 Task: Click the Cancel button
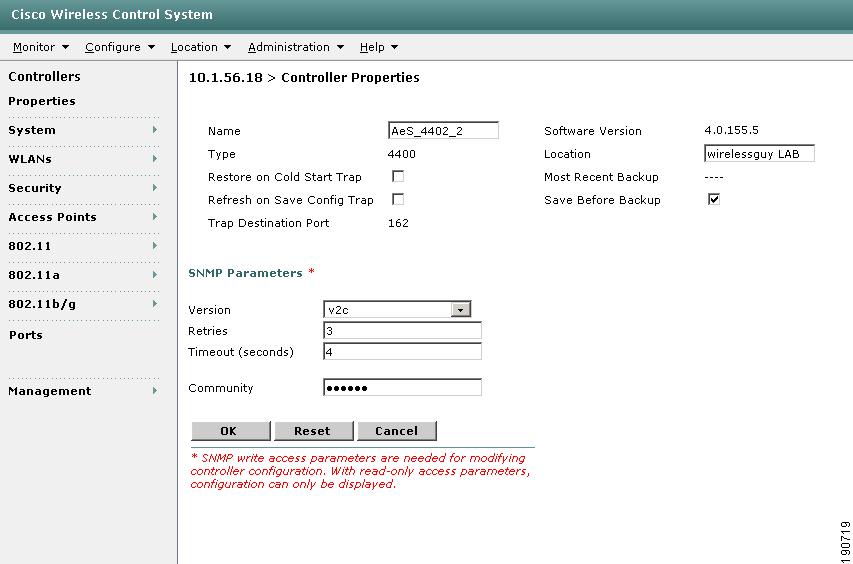[x=397, y=431]
